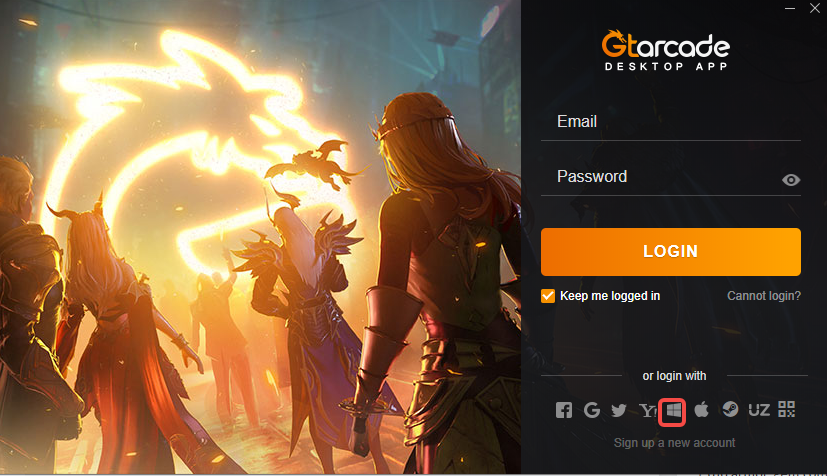Uncheck the Keep me logged in checkbox
The width and height of the screenshot is (827, 476).
click(x=547, y=296)
